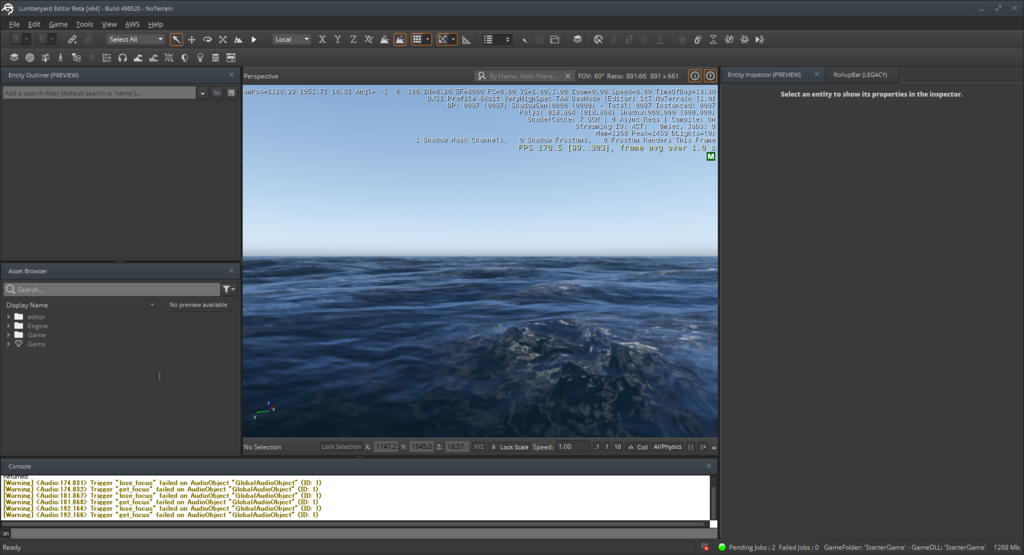Open the Entity Outliner search filter dropdown arrow

click(x=202, y=93)
